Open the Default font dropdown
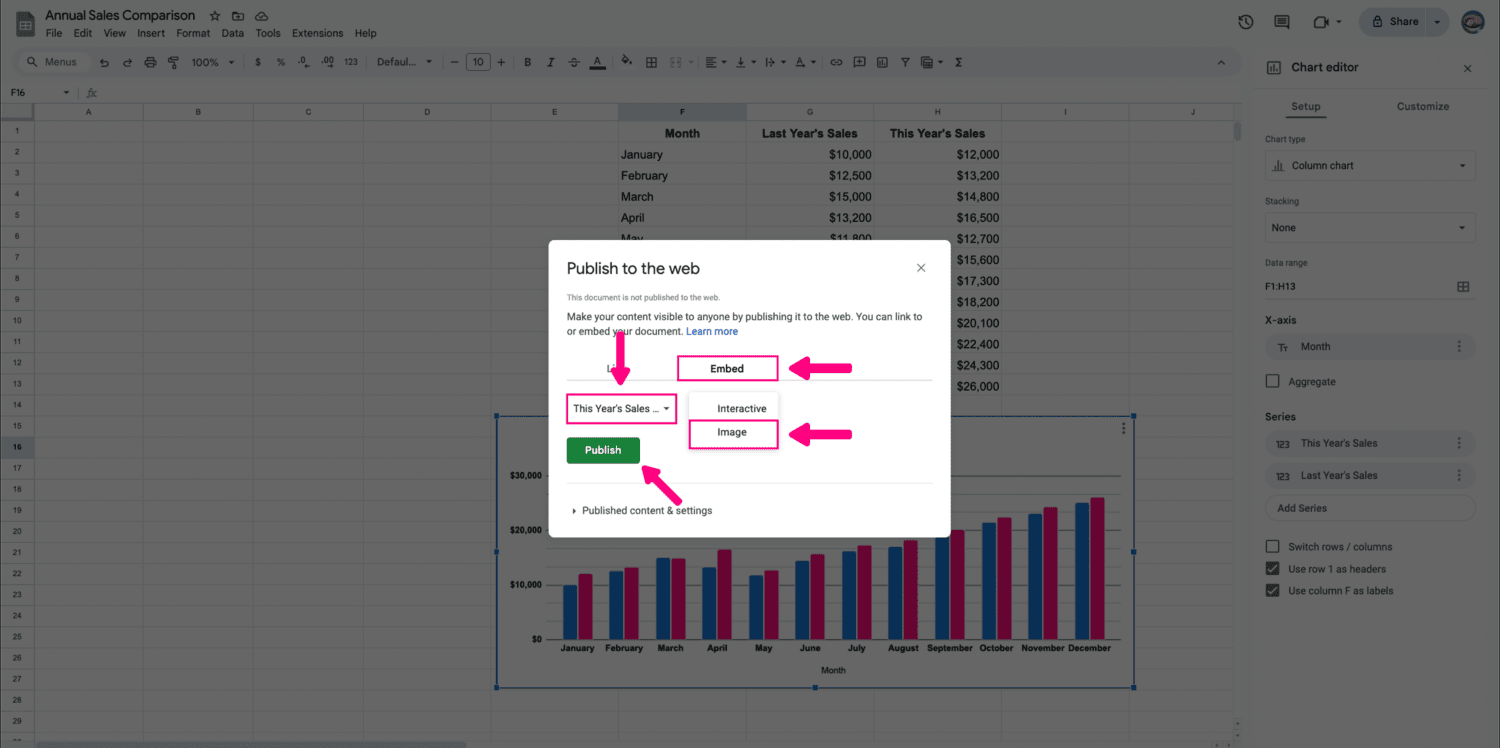Image resolution: width=1500 pixels, height=748 pixels. [405, 62]
